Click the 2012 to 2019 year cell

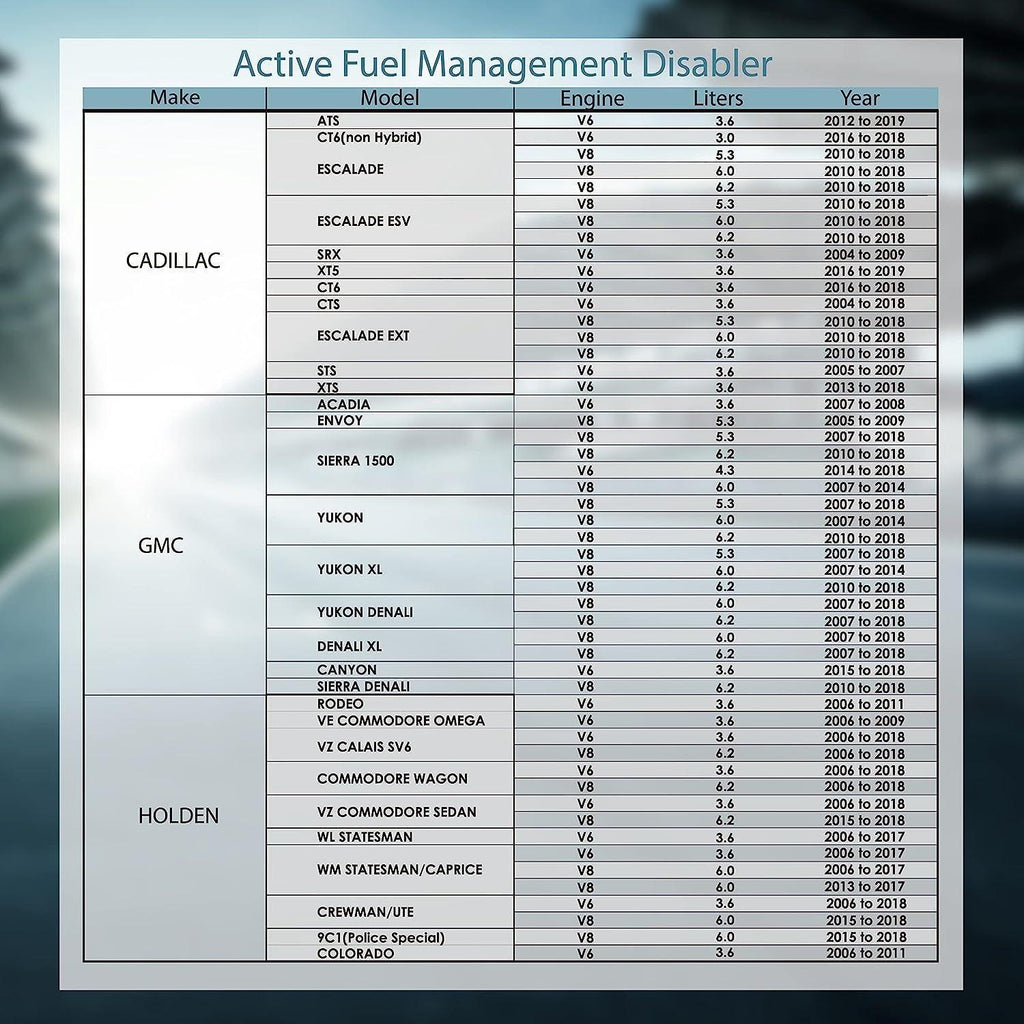tap(860, 120)
